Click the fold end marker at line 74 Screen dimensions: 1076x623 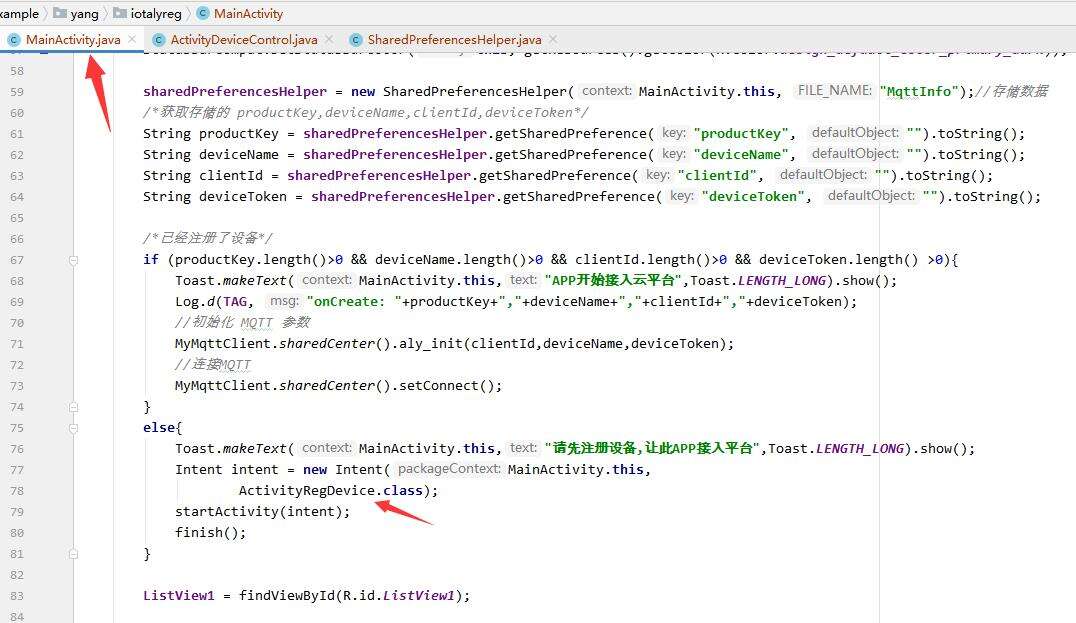pyautogui.click(x=74, y=407)
